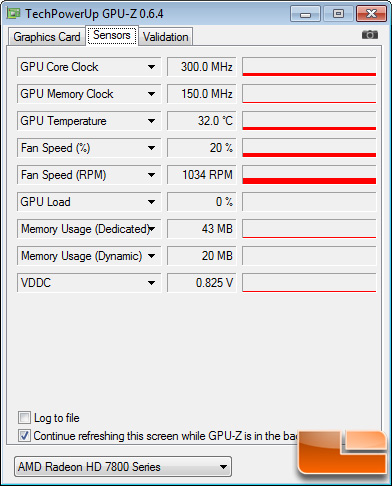Click the GPU-Z app icon in title bar
This screenshot has width=392, height=486.
14,14
